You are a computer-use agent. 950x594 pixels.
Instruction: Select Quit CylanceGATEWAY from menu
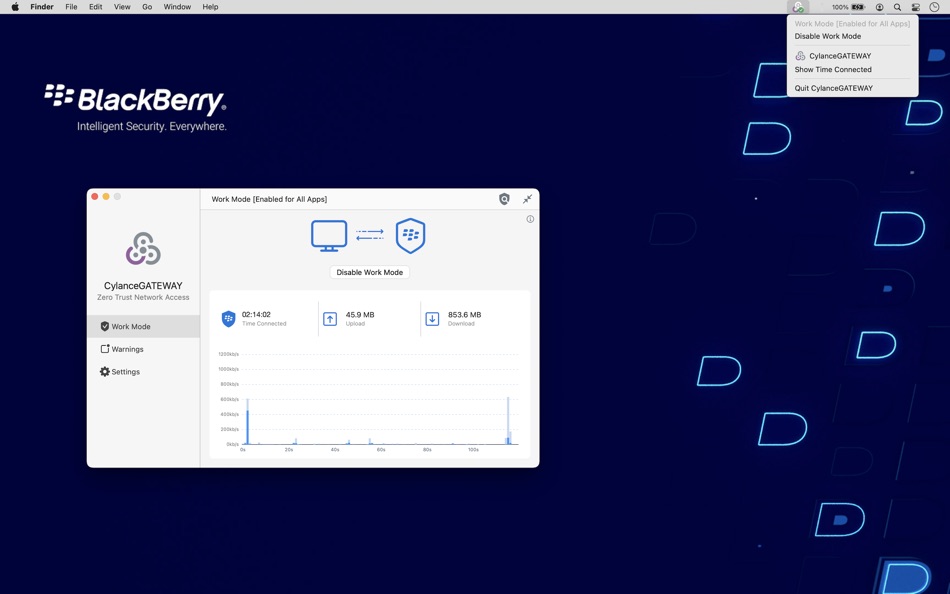tap(834, 88)
